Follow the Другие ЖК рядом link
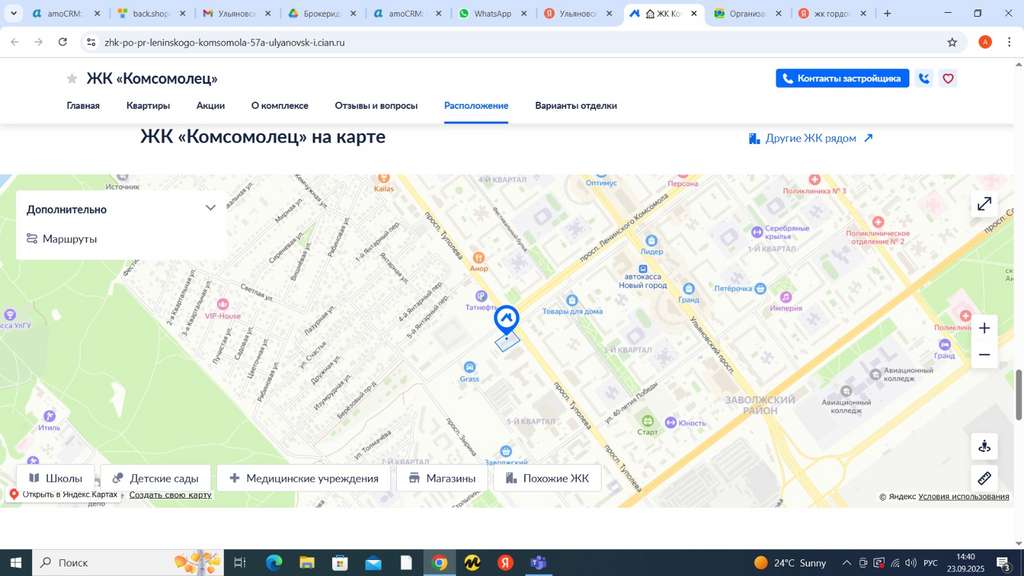The height and width of the screenshot is (576, 1024). tap(811, 138)
